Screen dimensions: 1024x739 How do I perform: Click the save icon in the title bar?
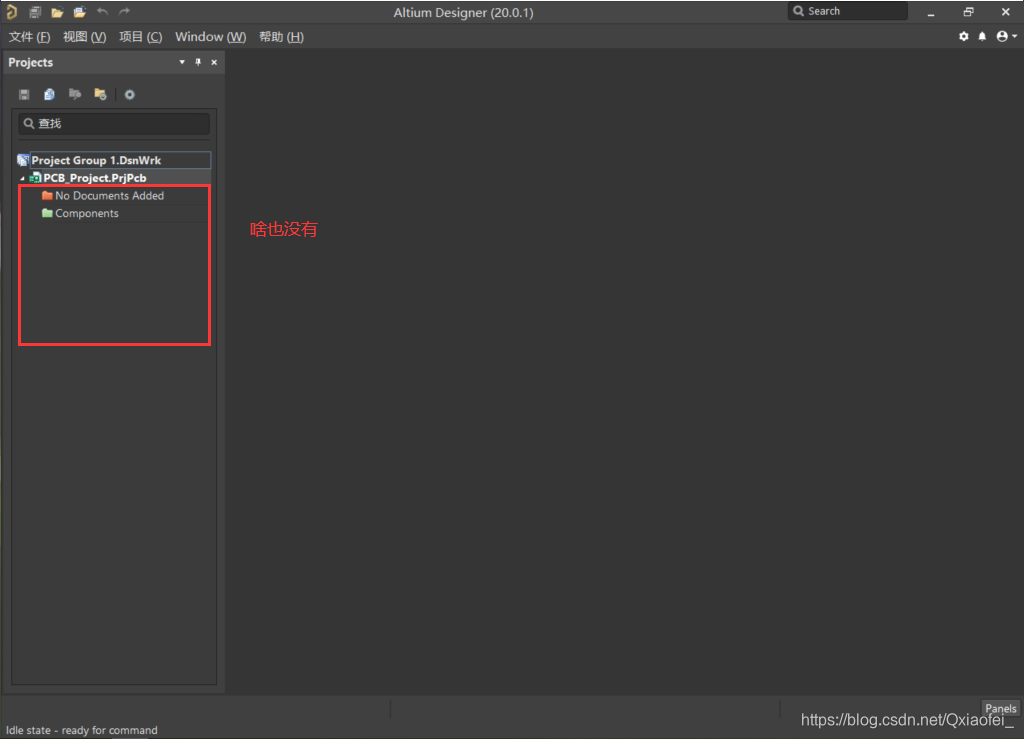point(35,12)
